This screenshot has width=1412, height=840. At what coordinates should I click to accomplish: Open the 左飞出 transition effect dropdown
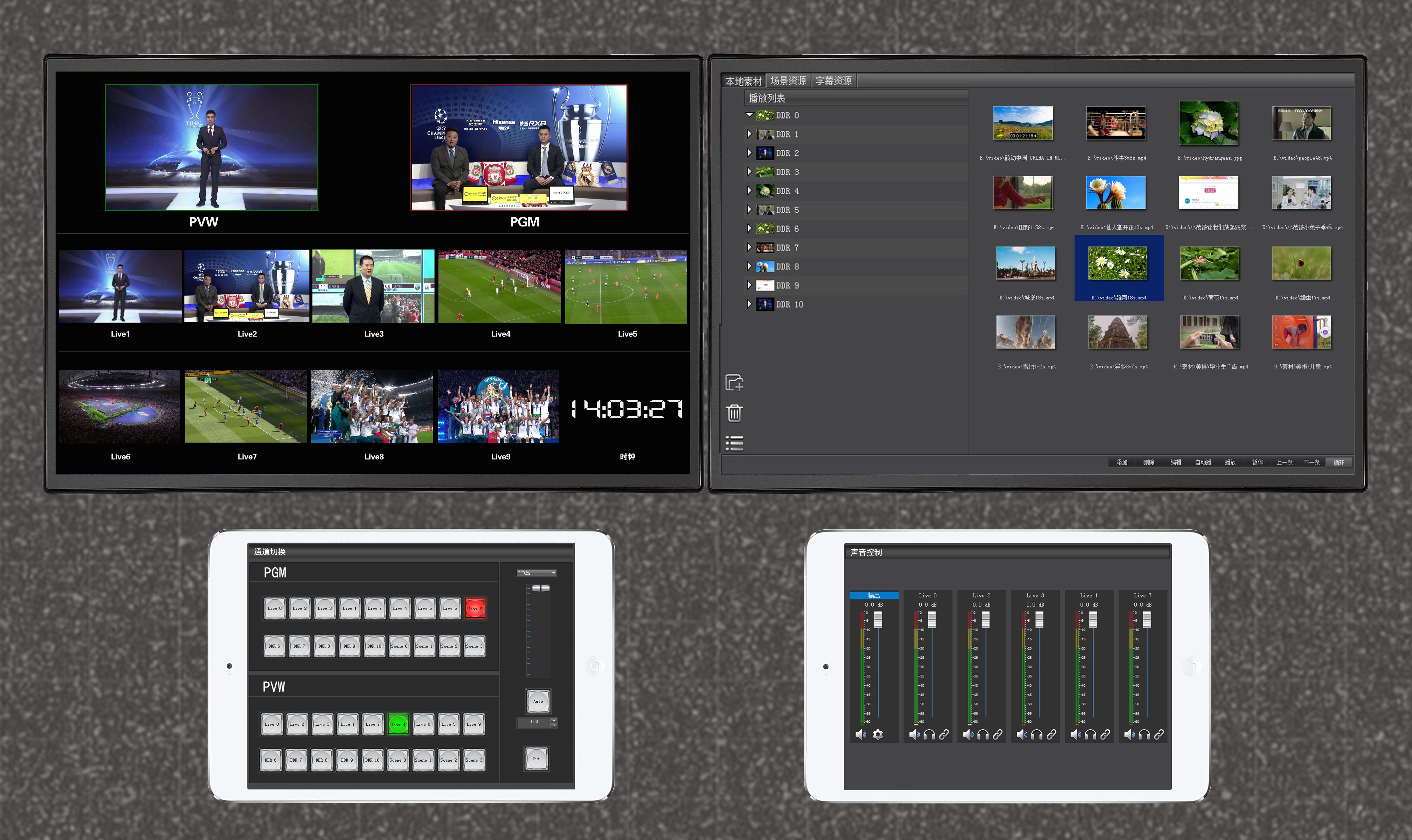pos(536,573)
